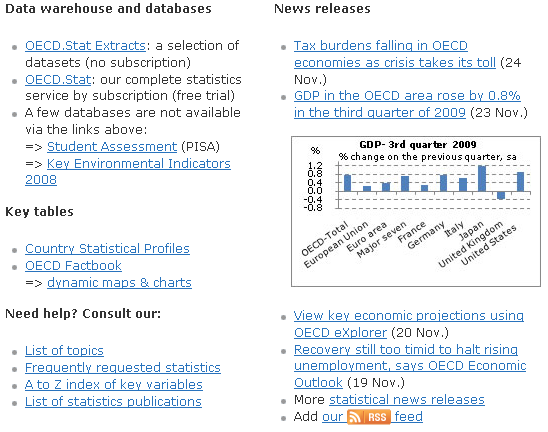
Task: Open the List of topics link
Action: [x=64, y=351]
